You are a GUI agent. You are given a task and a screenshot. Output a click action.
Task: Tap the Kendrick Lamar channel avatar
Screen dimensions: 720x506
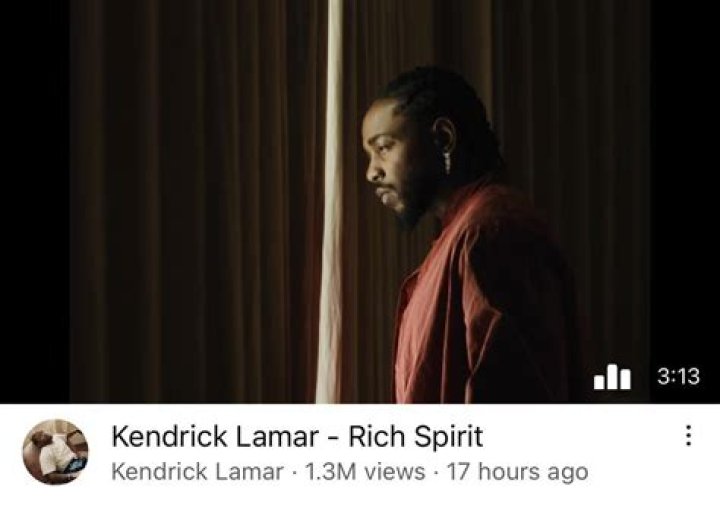[56, 452]
